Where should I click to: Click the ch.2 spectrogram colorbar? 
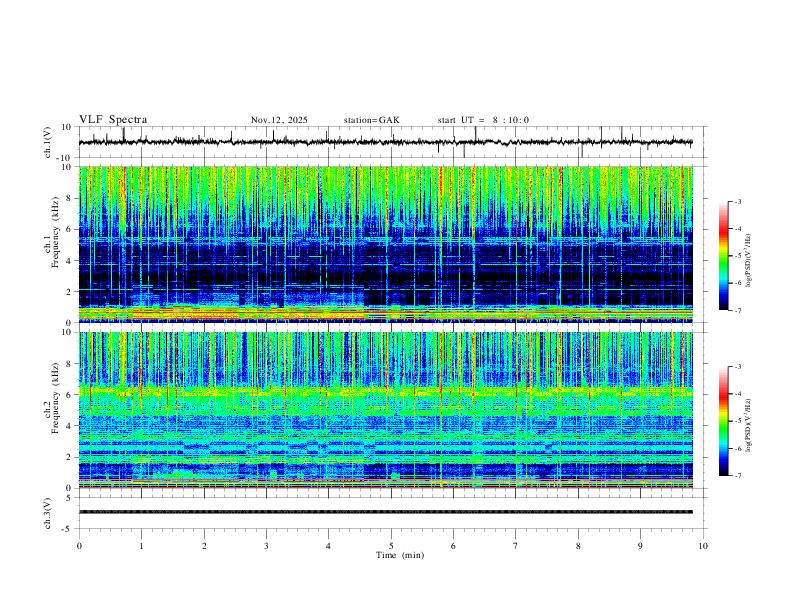(x=723, y=421)
